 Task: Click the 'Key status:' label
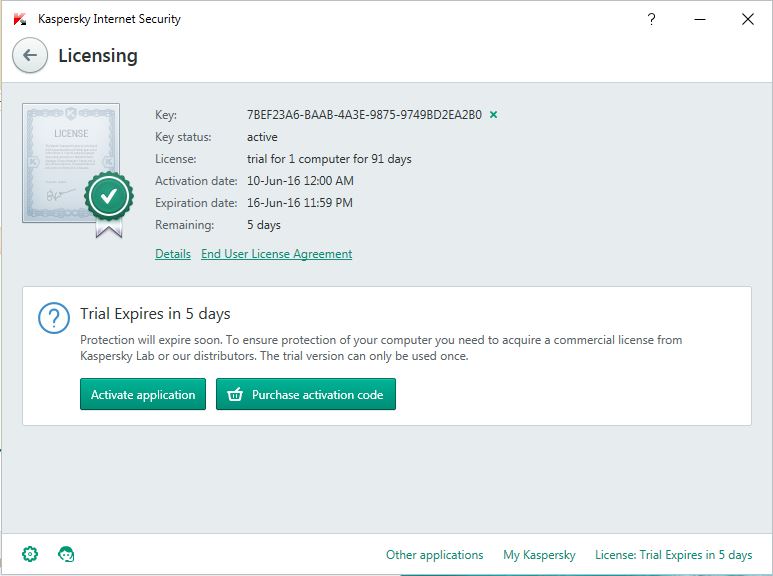click(x=183, y=137)
